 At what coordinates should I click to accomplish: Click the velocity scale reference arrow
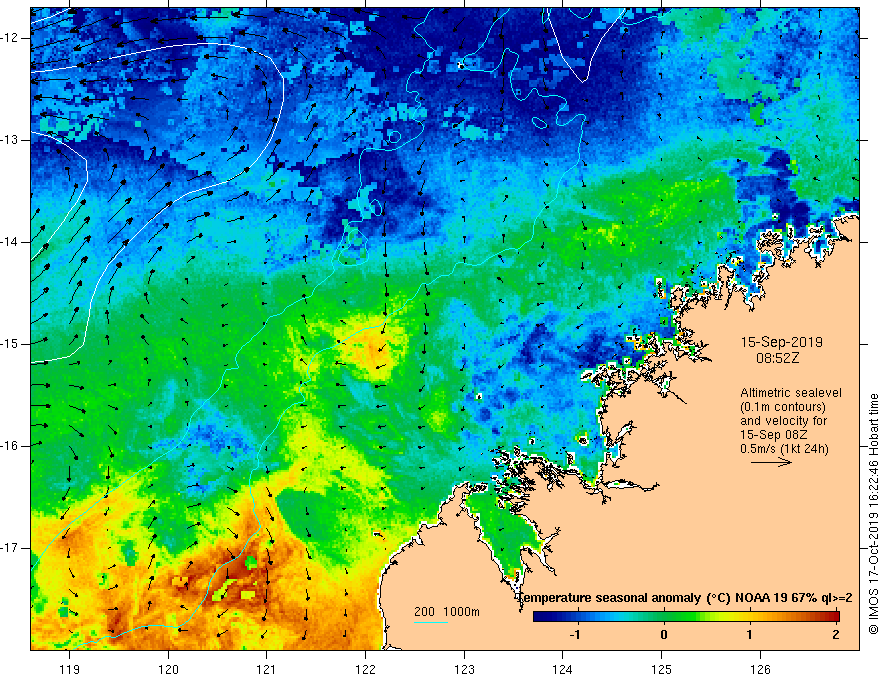coord(771,462)
